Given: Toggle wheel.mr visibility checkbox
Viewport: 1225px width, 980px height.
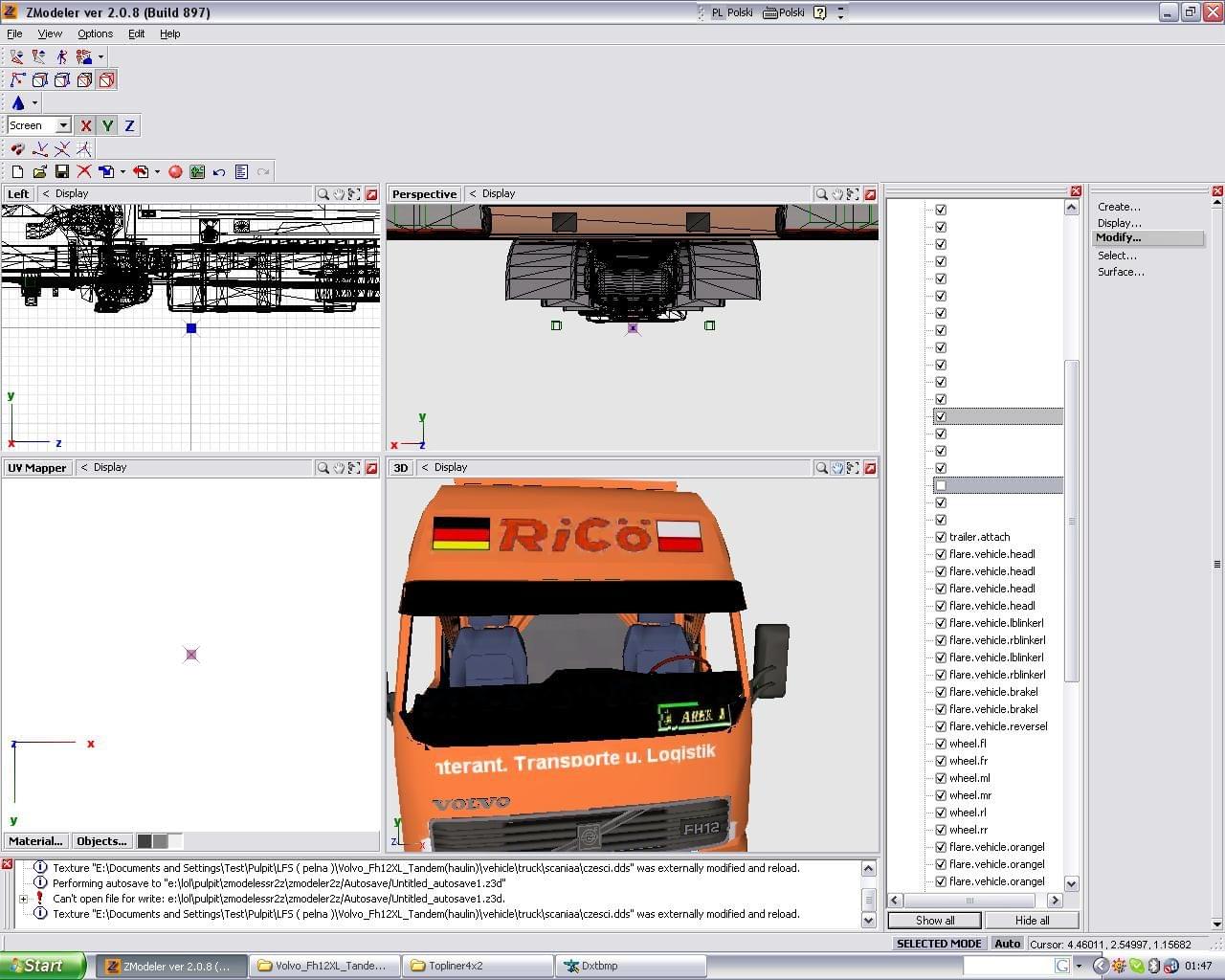Looking at the screenshot, I should tap(941, 795).
